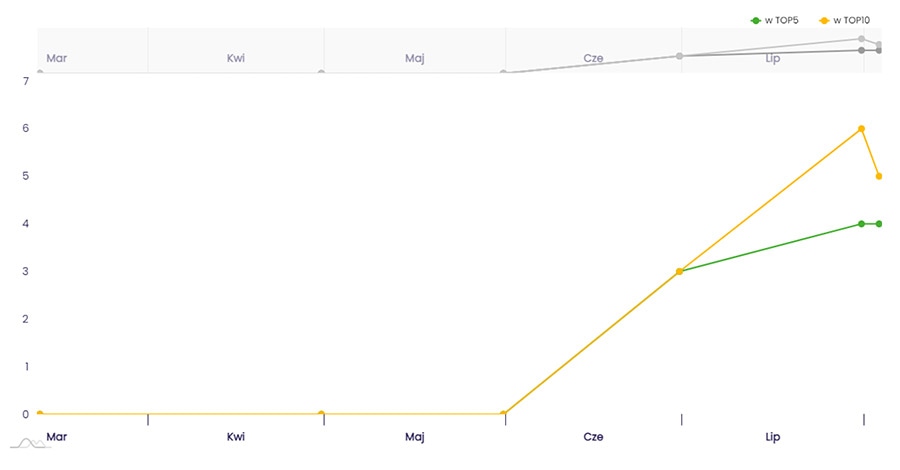Click the zero-value point at start of Mar
This screenshot has width=900, height=470.
click(39, 413)
